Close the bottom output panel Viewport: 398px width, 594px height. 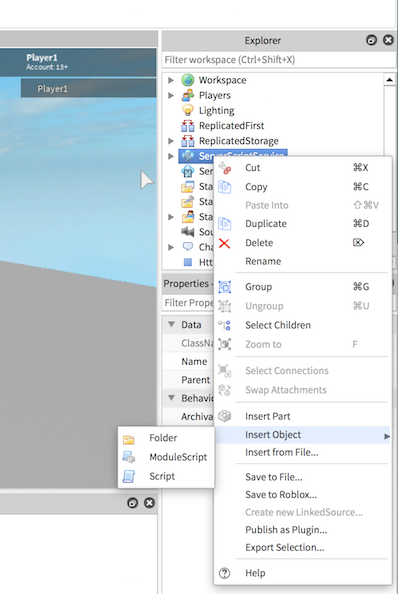tap(150, 503)
